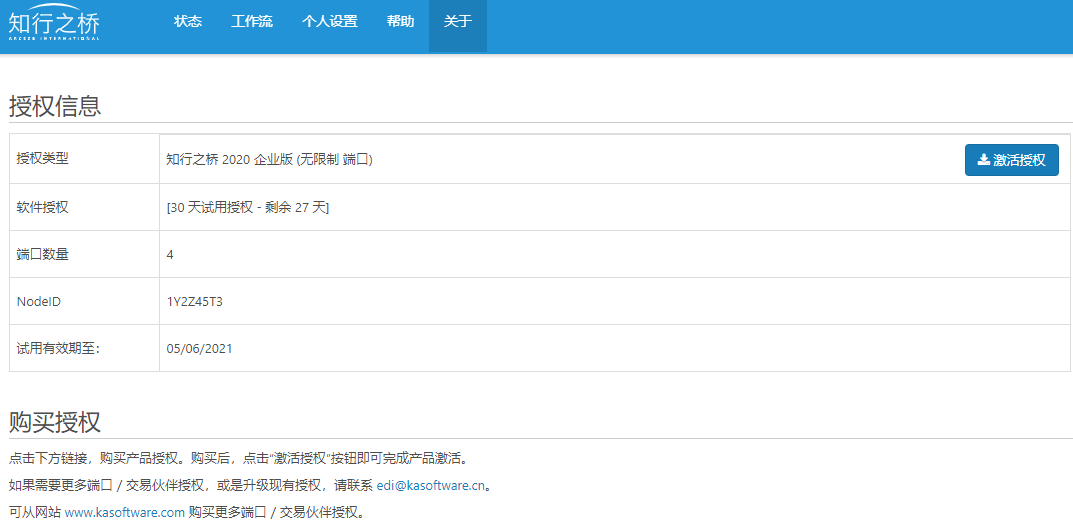Click the 知行之桥 logo

(54, 22)
